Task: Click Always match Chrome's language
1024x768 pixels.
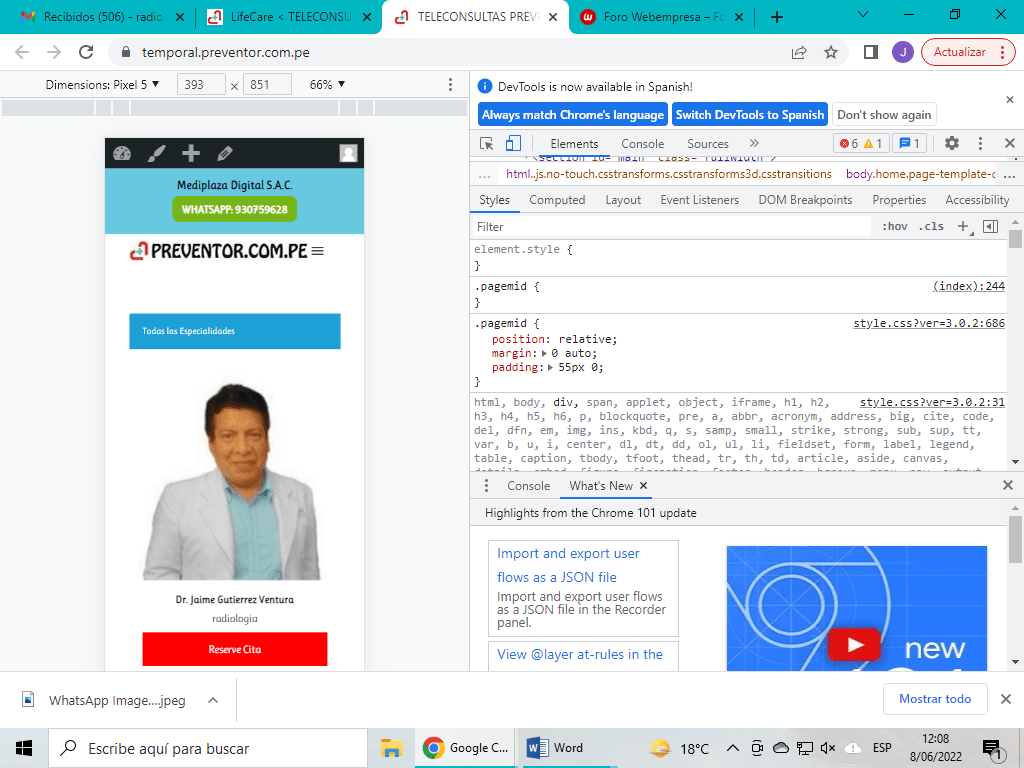Action: [x=573, y=115]
